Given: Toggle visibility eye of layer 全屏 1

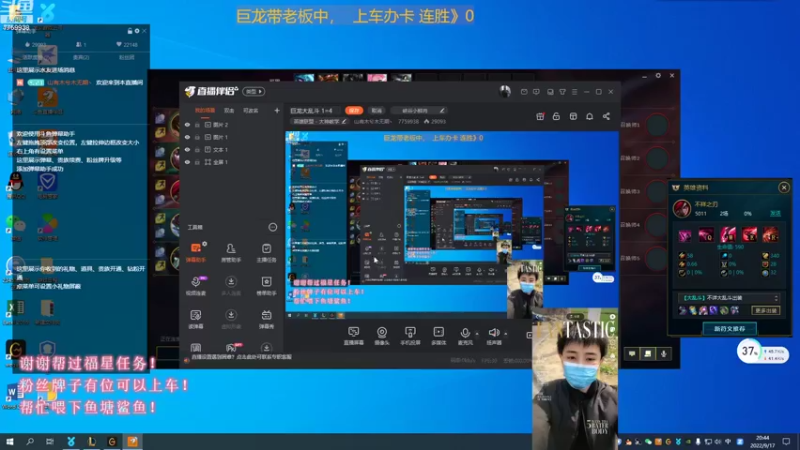Looking at the screenshot, I should pos(187,162).
